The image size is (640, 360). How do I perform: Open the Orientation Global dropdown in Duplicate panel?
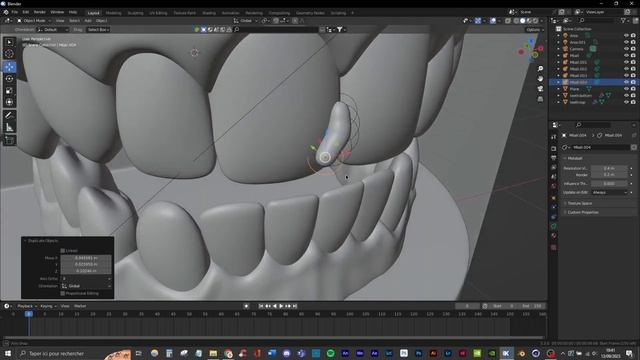[x=86, y=286]
